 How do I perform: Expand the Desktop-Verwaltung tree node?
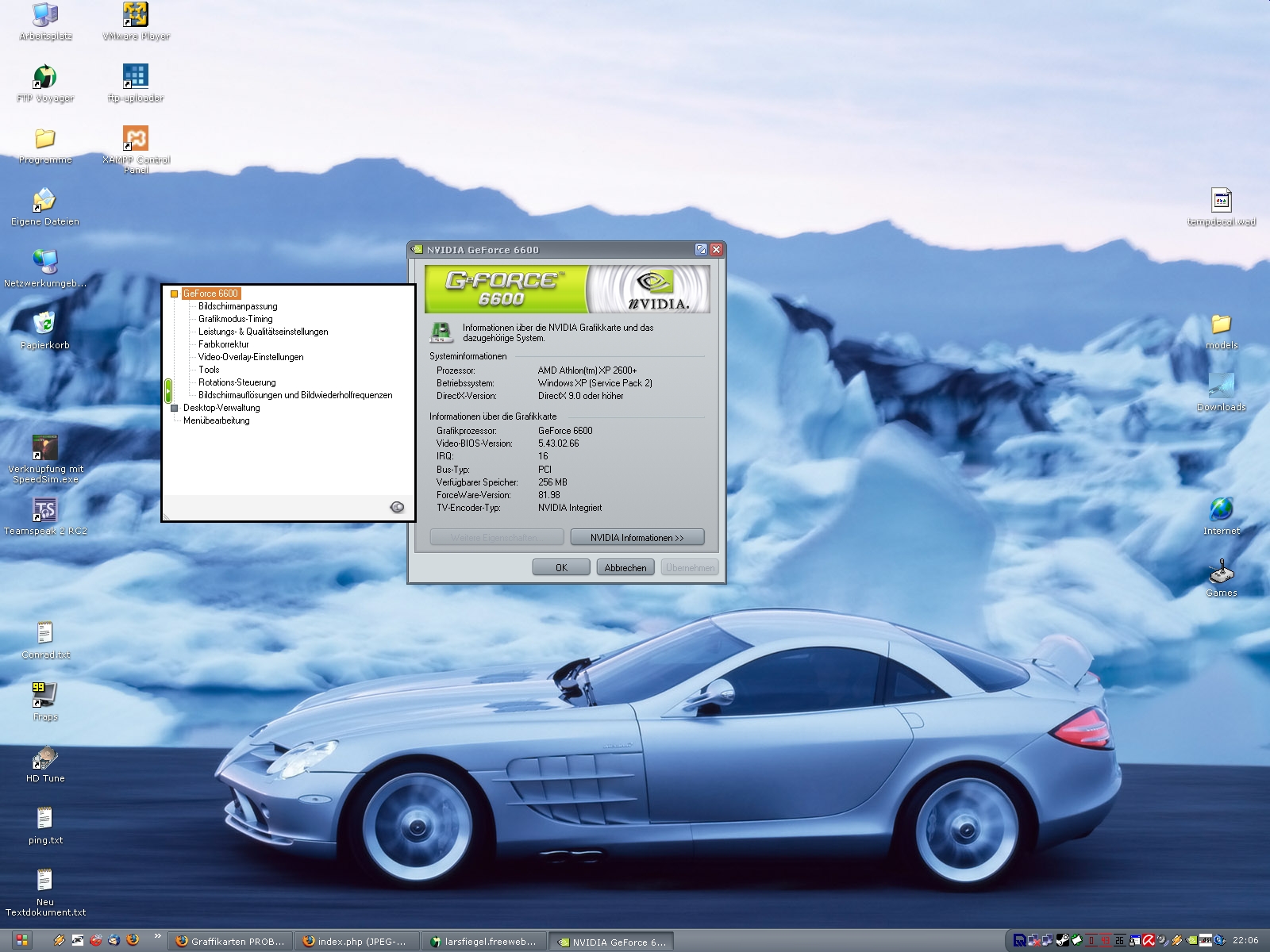(175, 408)
